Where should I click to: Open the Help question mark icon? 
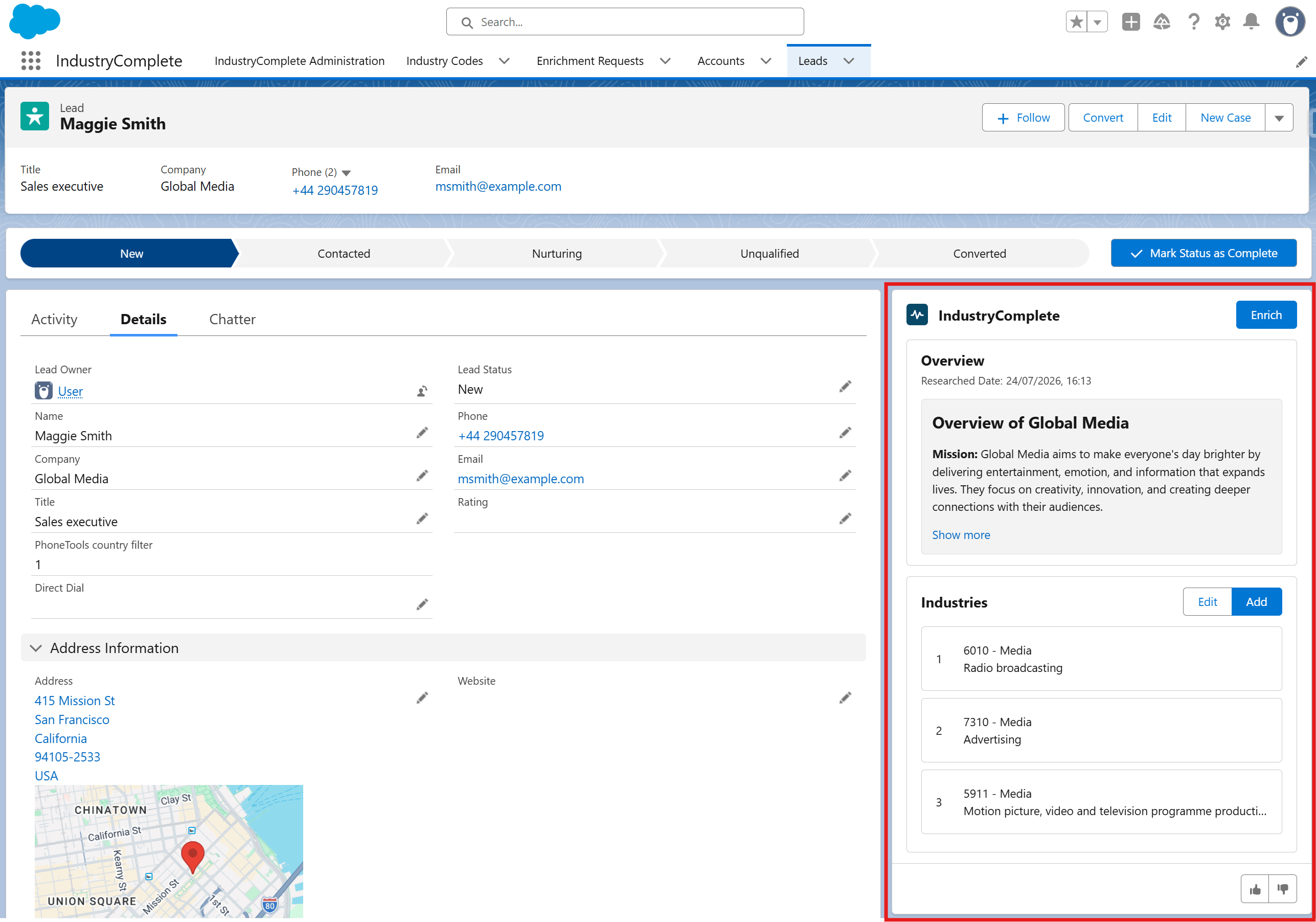click(x=1194, y=23)
